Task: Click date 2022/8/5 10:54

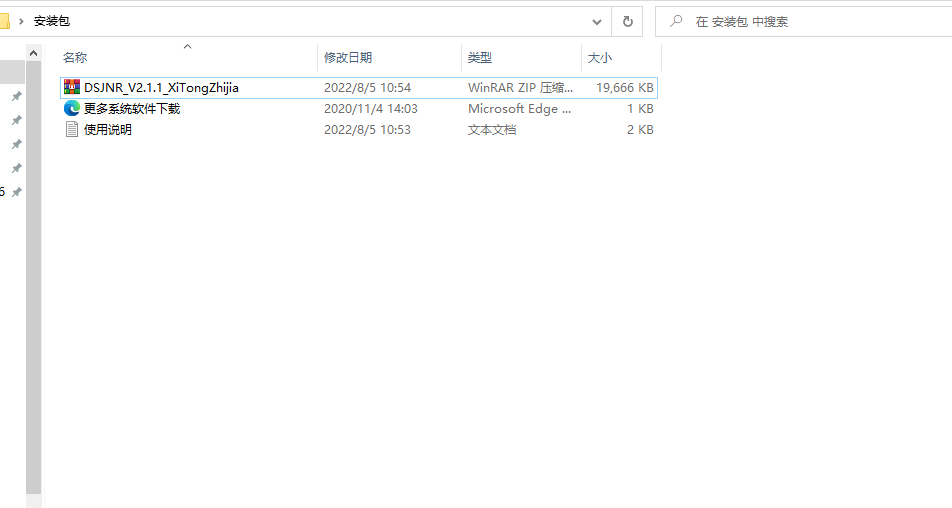Action: [x=367, y=87]
